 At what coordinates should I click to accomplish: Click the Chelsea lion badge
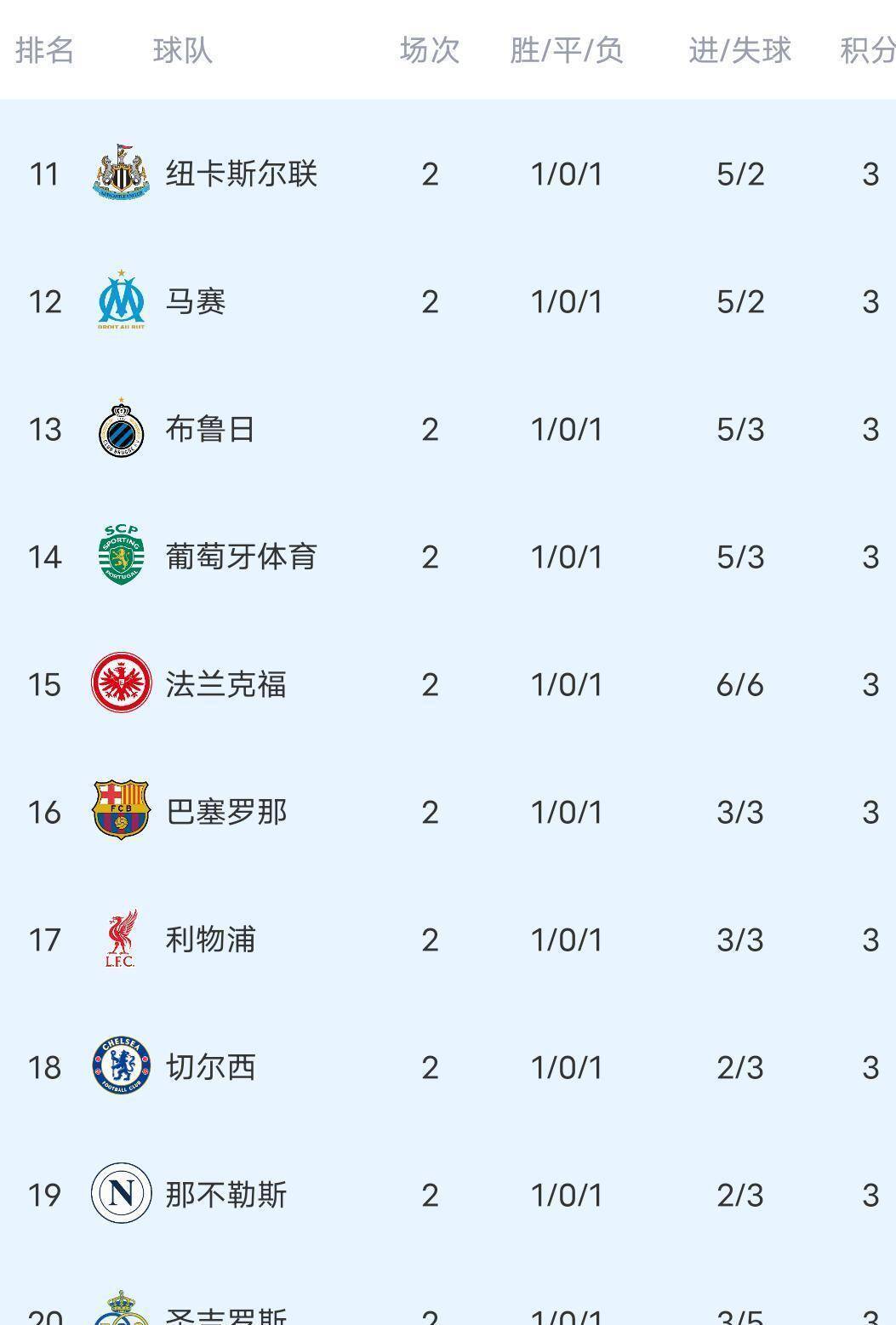coord(122,1067)
